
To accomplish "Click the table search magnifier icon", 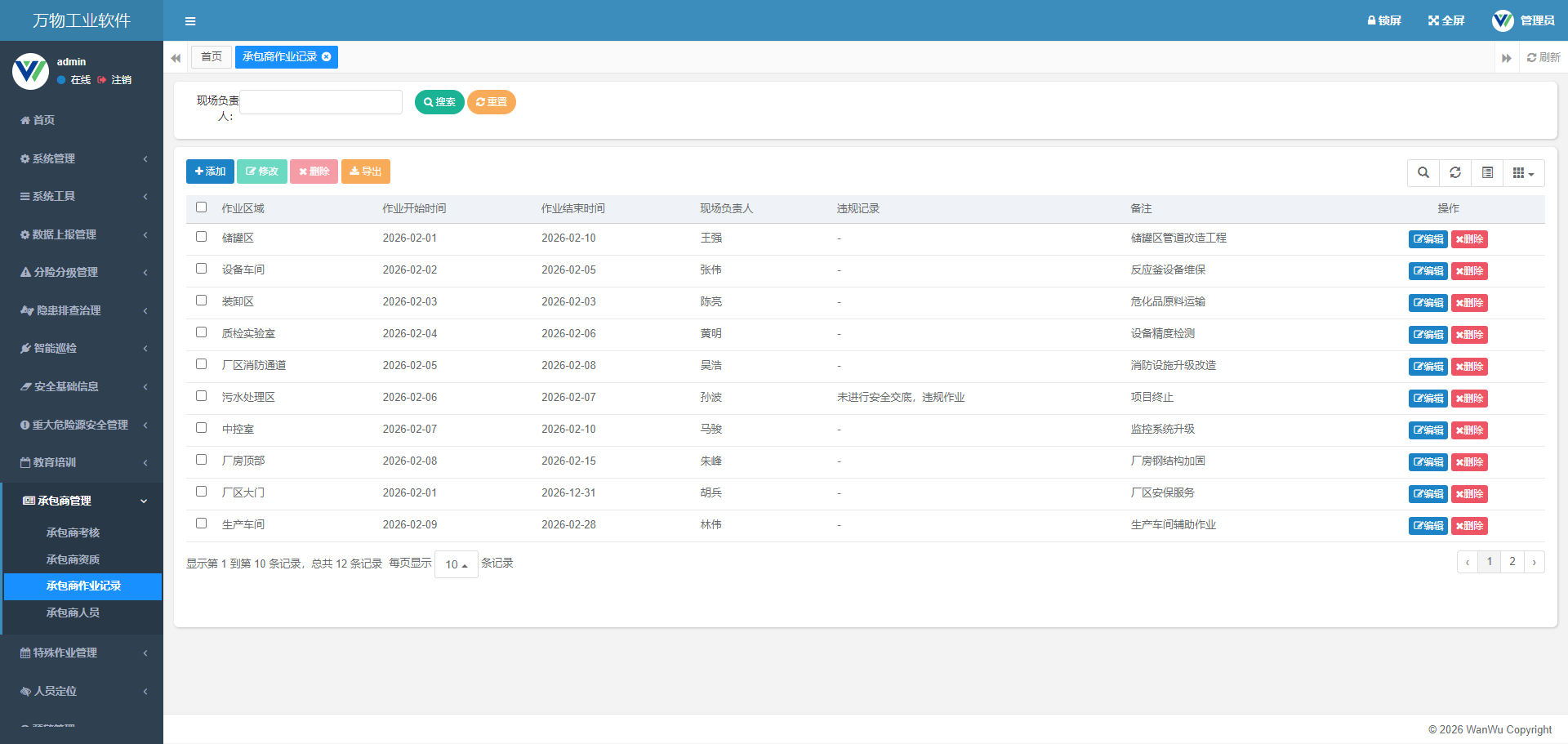I will 1423,173.
